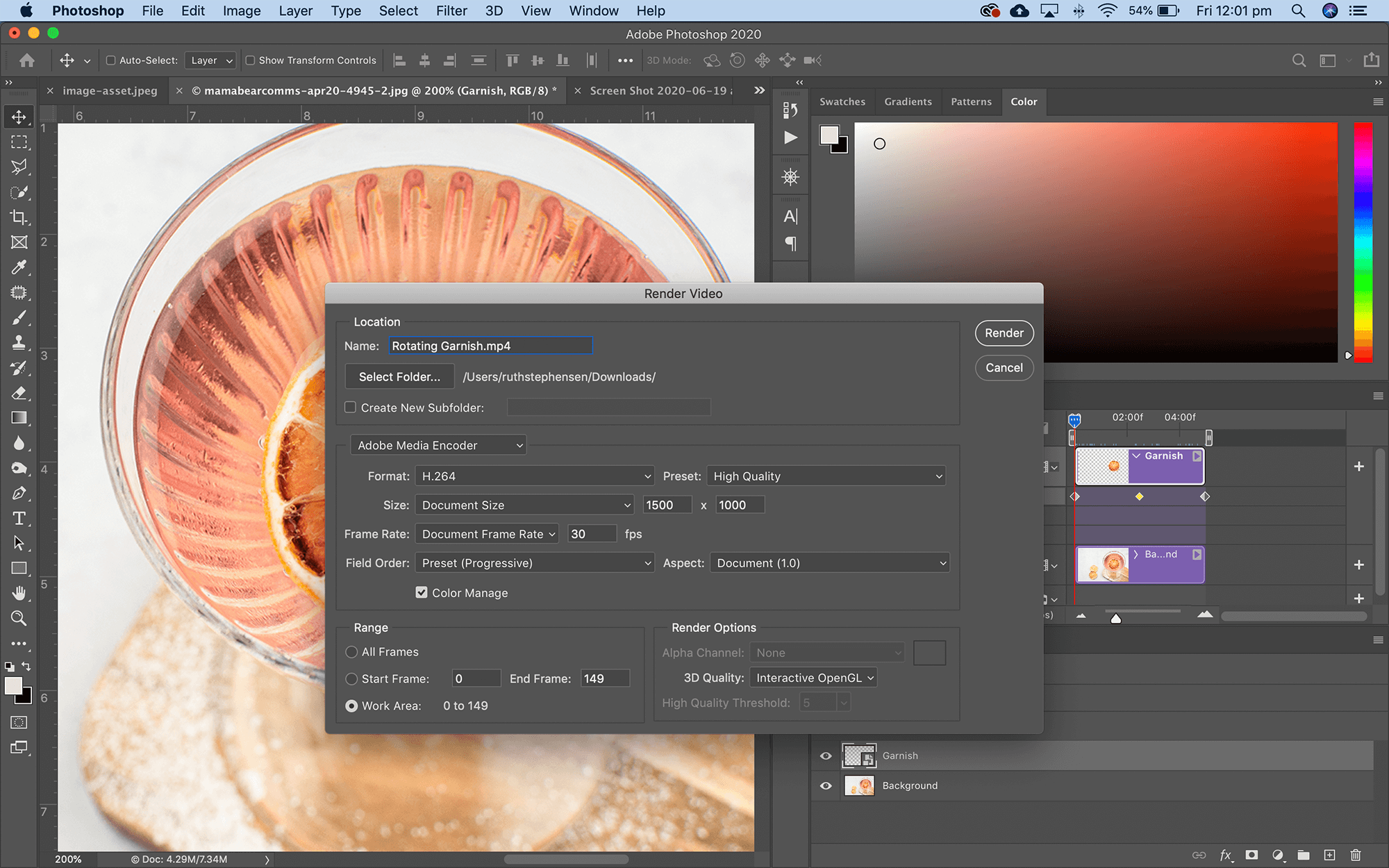The height and width of the screenshot is (868, 1389).
Task: Select the Rectangular Marquee tool
Action: [x=19, y=142]
